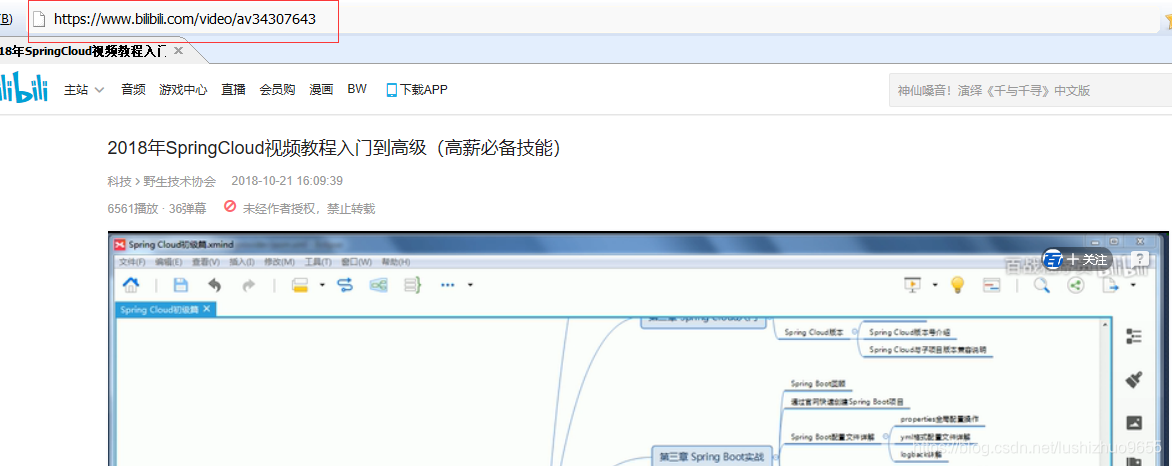Click the phone icon beside 下载APP

click(391, 90)
